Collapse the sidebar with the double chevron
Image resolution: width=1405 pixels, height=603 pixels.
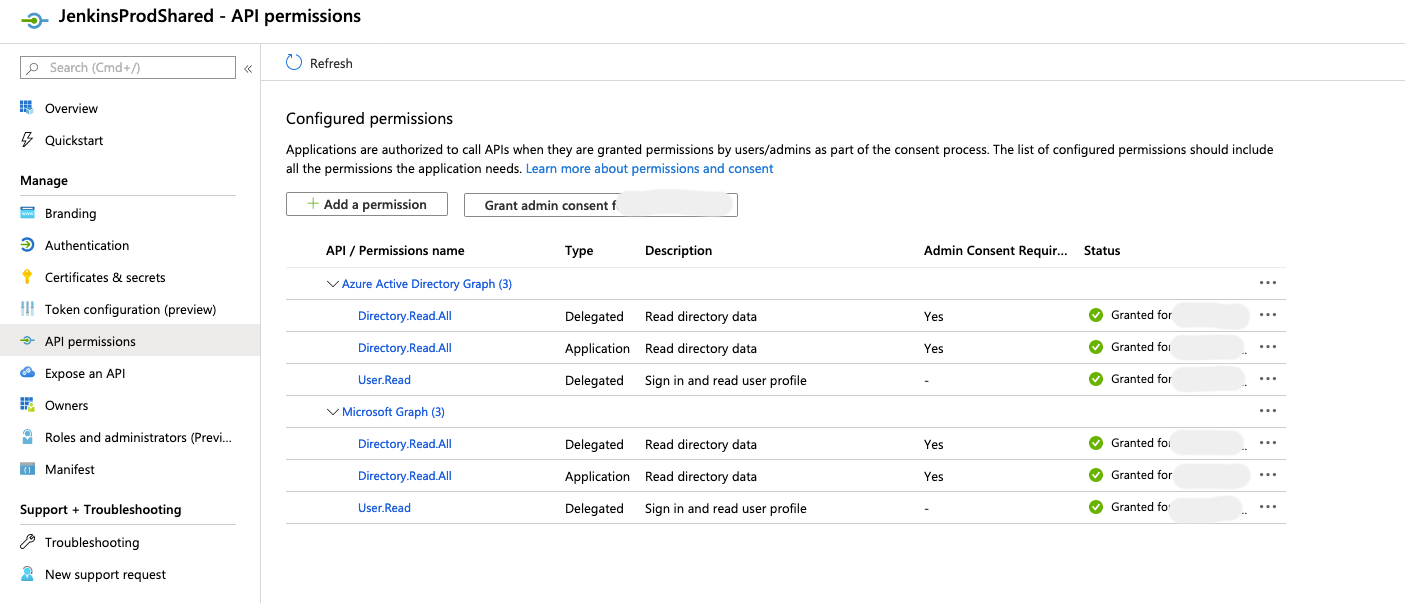[248, 68]
